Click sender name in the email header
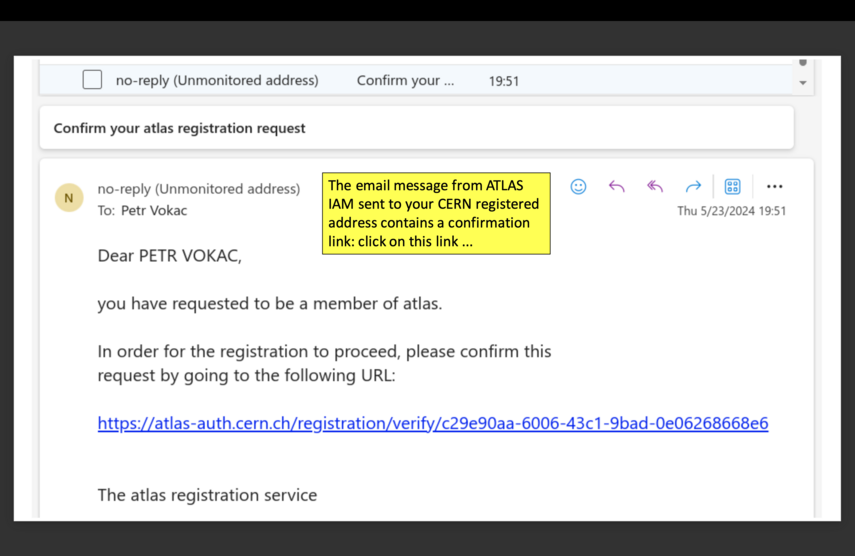 click(x=198, y=189)
